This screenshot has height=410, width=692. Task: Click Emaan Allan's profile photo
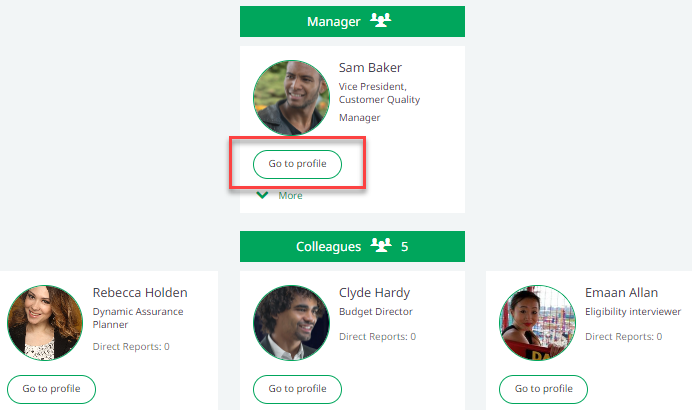tap(537, 323)
